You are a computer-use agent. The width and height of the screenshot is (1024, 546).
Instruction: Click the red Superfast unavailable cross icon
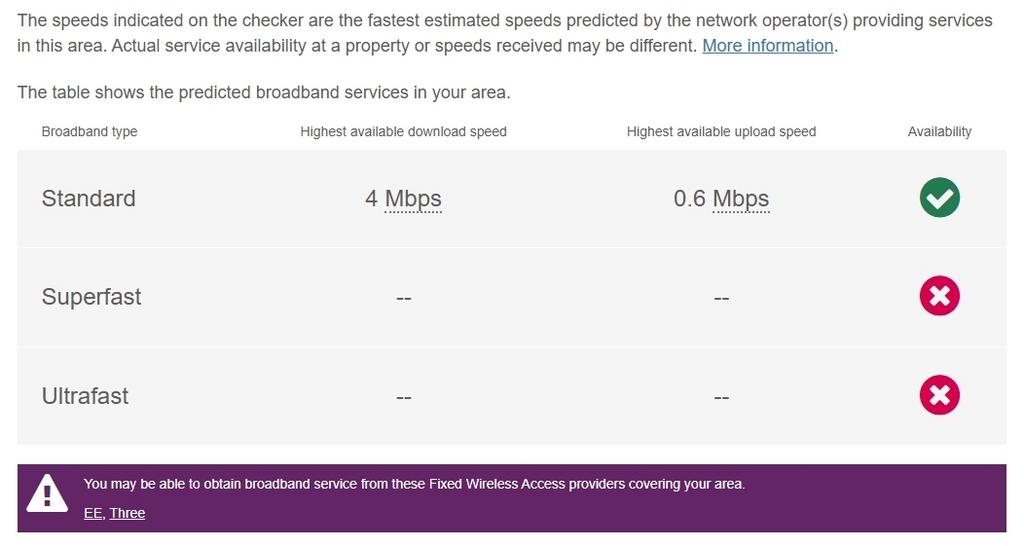coord(939,296)
